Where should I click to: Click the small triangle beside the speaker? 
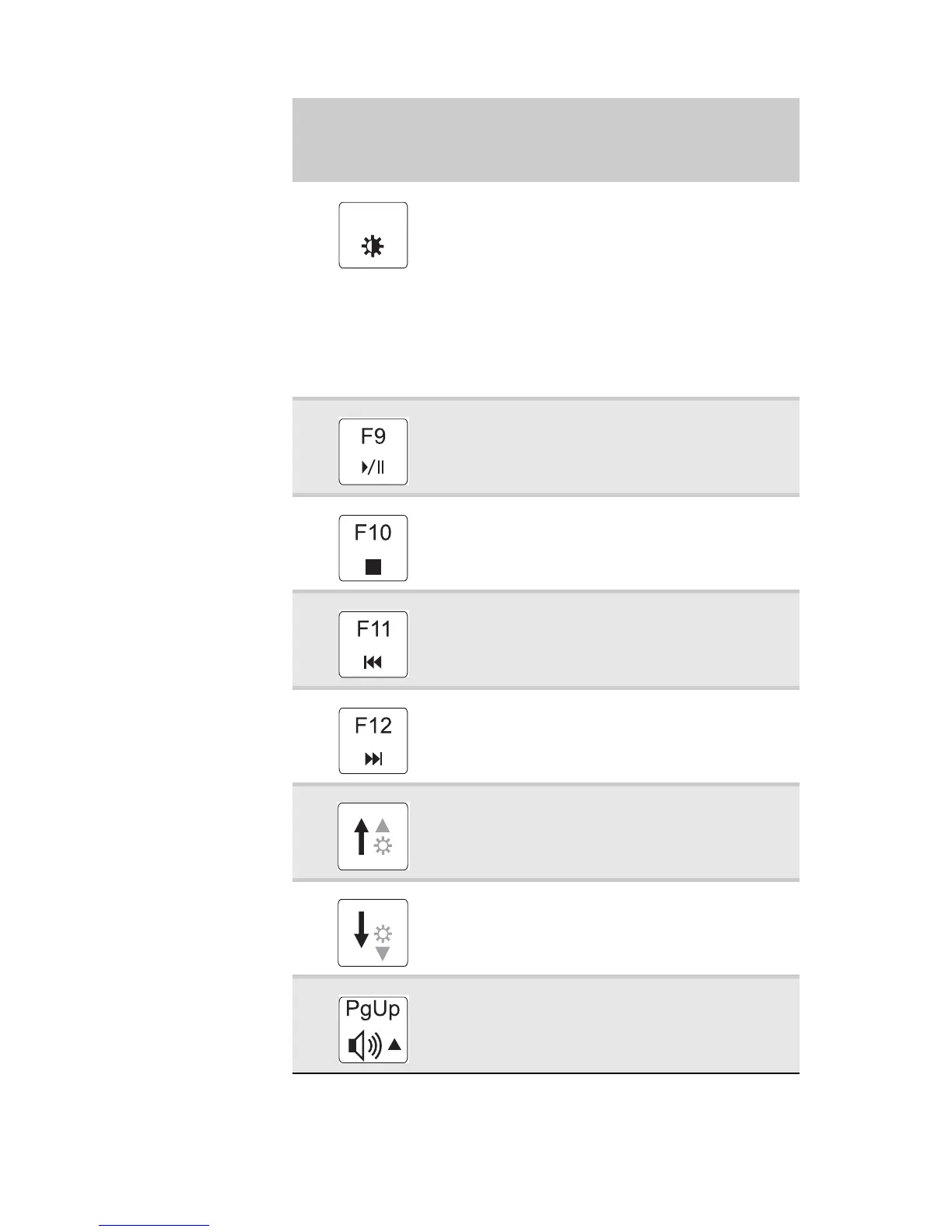click(394, 1045)
